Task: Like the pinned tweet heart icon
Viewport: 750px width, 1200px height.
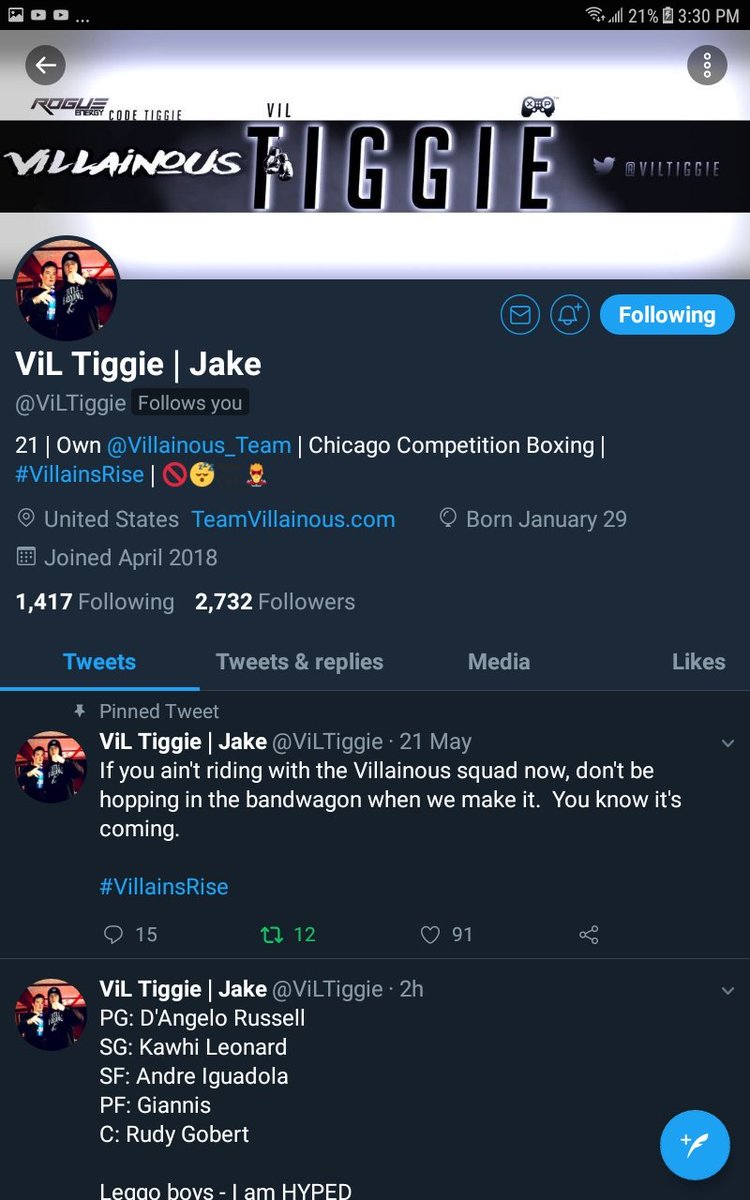Action: (446, 934)
